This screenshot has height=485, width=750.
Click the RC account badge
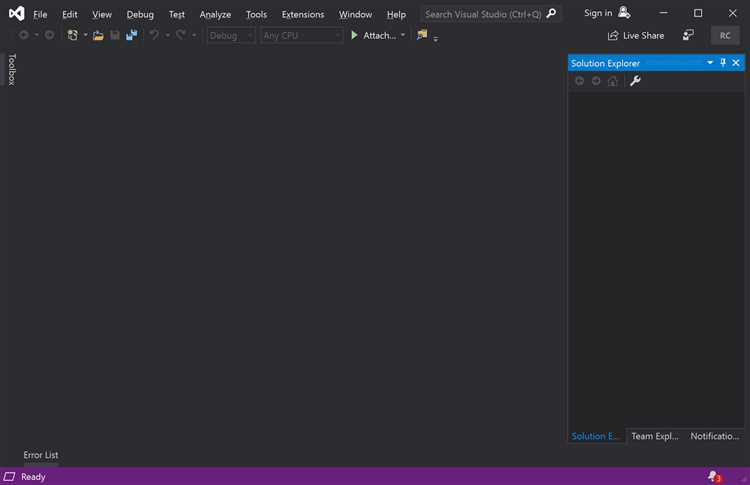point(725,35)
